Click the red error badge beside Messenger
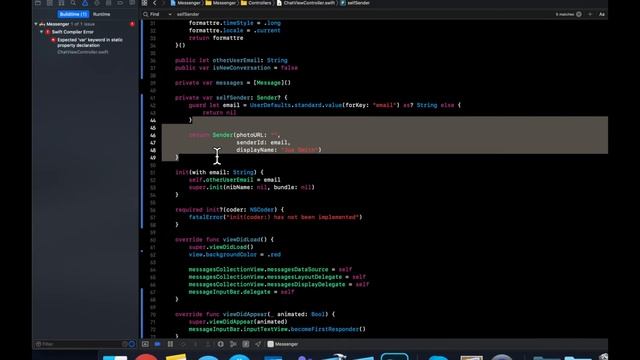The width and height of the screenshot is (640, 360). tap(132, 24)
